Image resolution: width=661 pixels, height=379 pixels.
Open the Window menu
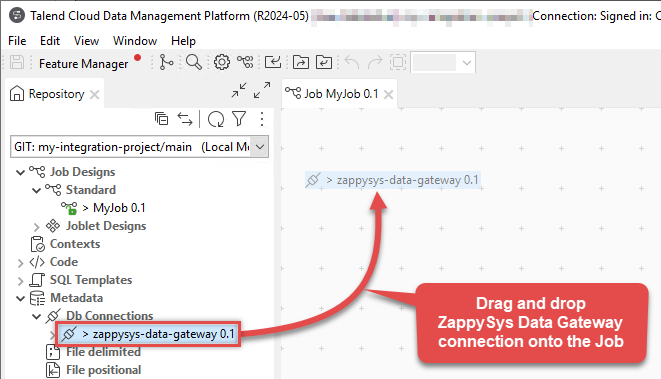coord(135,41)
